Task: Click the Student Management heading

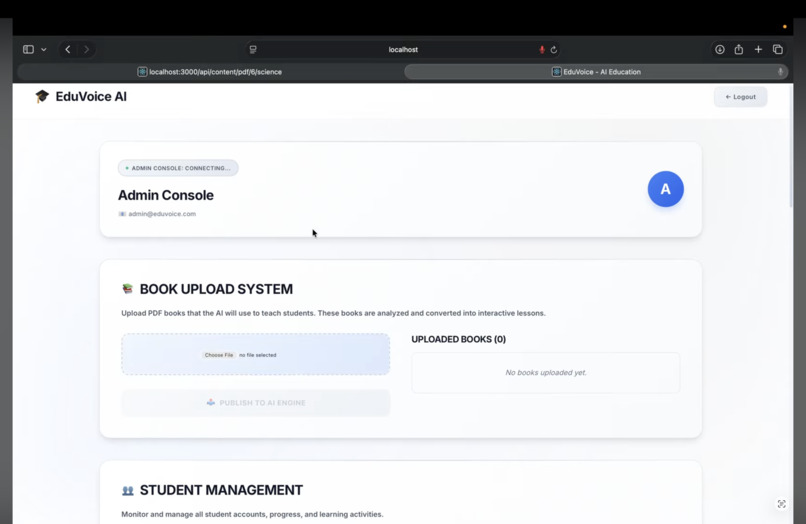Action: [x=221, y=490]
